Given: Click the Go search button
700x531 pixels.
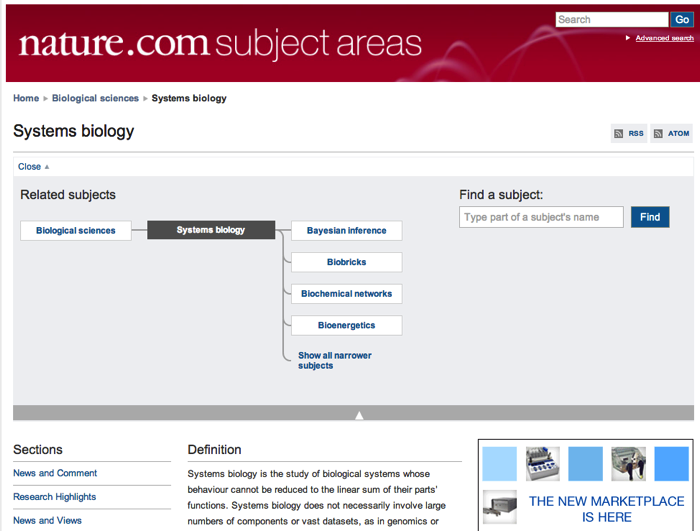Looking at the screenshot, I should (x=681, y=20).
